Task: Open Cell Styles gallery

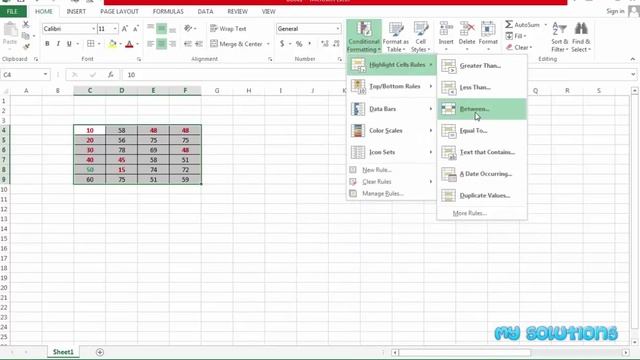Action: pyautogui.click(x=420, y=37)
